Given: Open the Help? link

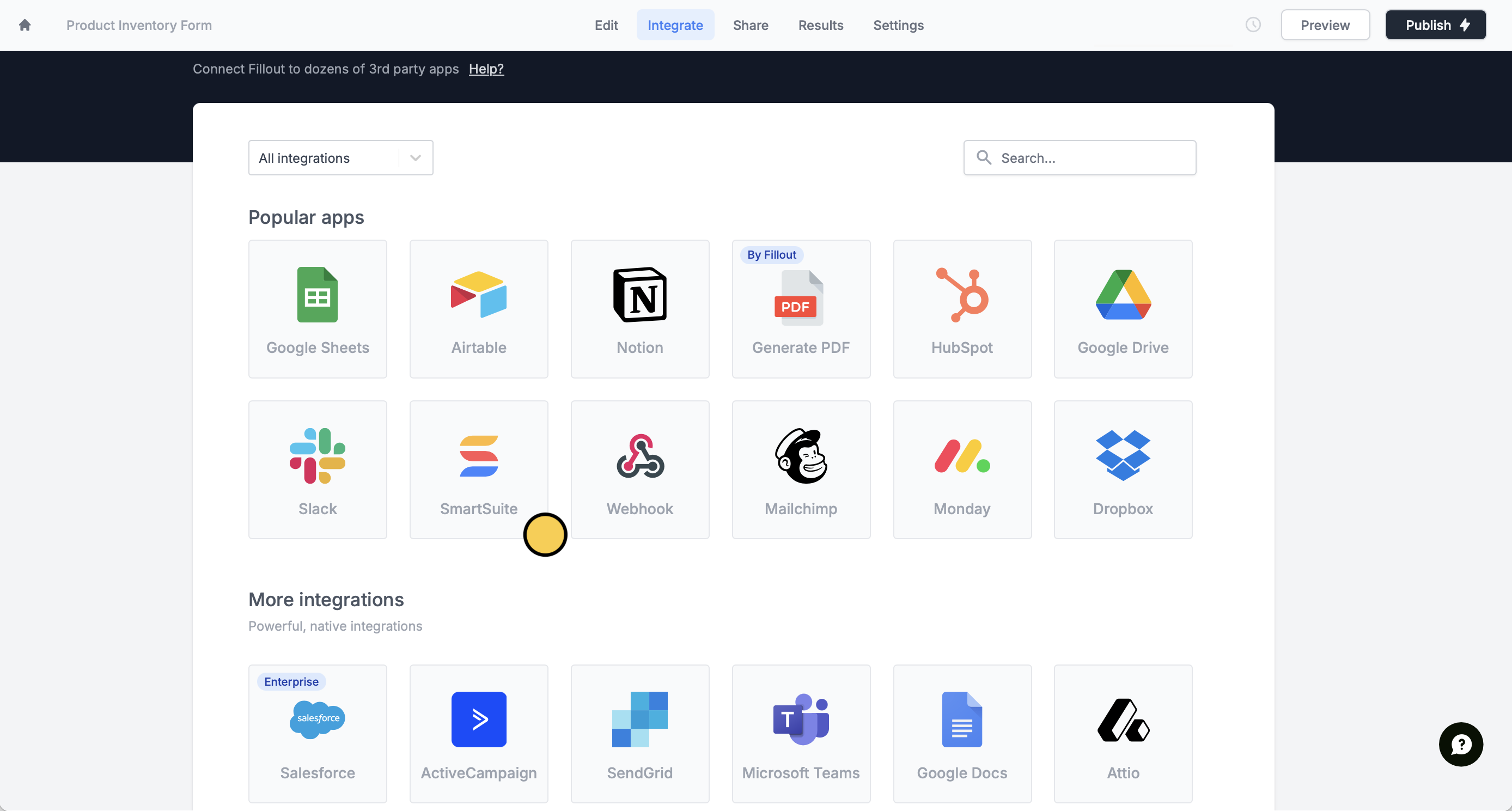Looking at the screenshot, I should [486, 69].
